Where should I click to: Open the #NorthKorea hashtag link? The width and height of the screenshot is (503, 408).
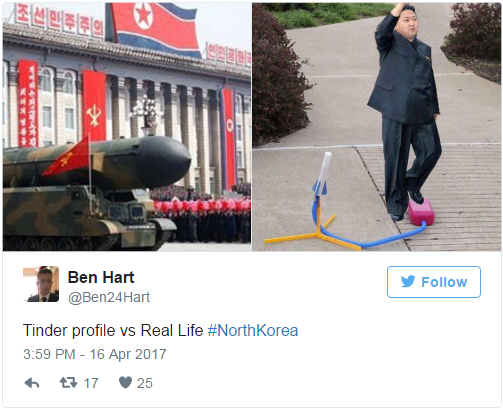[253, 331]
